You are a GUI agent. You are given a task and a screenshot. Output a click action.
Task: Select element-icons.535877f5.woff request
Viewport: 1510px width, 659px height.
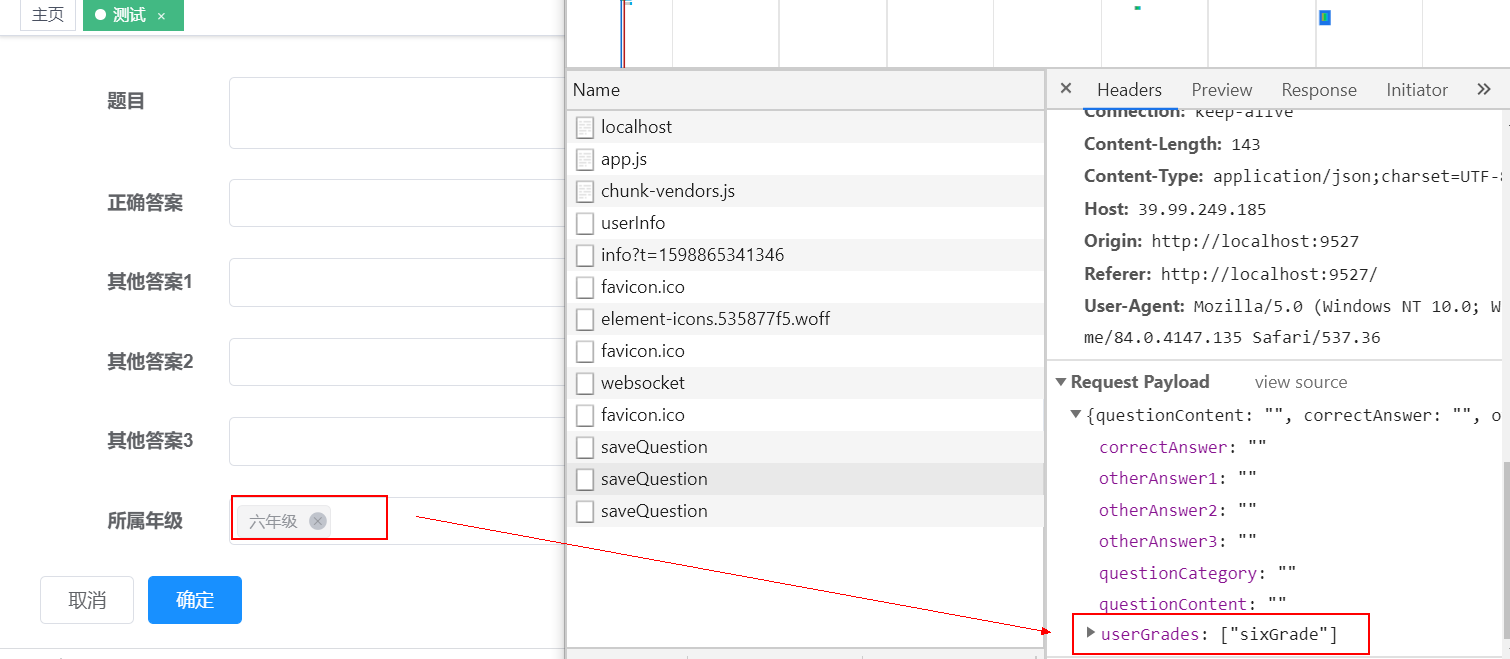806,319
